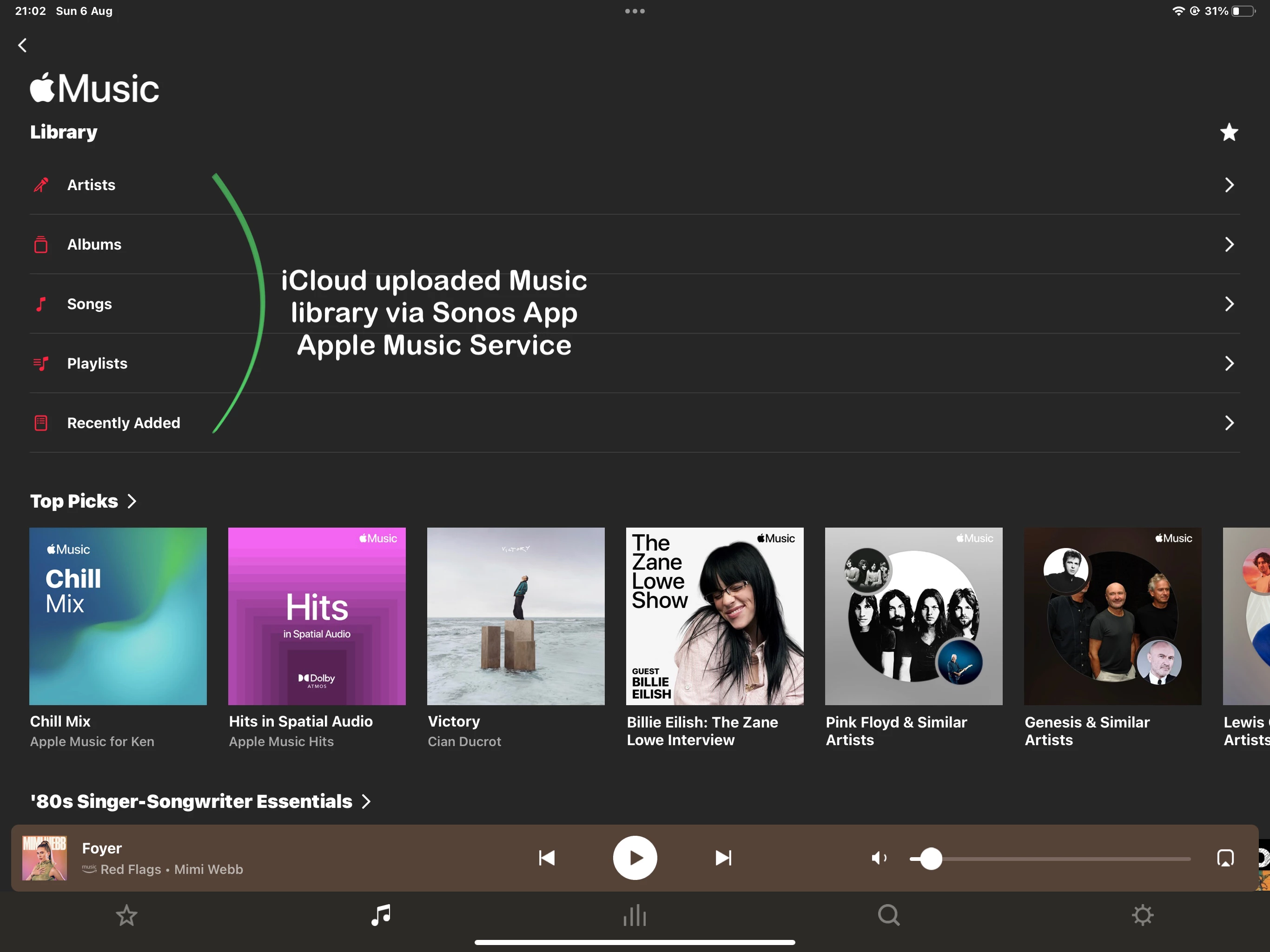Open the Chill Mix thumbnail
The image size is (1270, 952).
[x=118, y=616]
